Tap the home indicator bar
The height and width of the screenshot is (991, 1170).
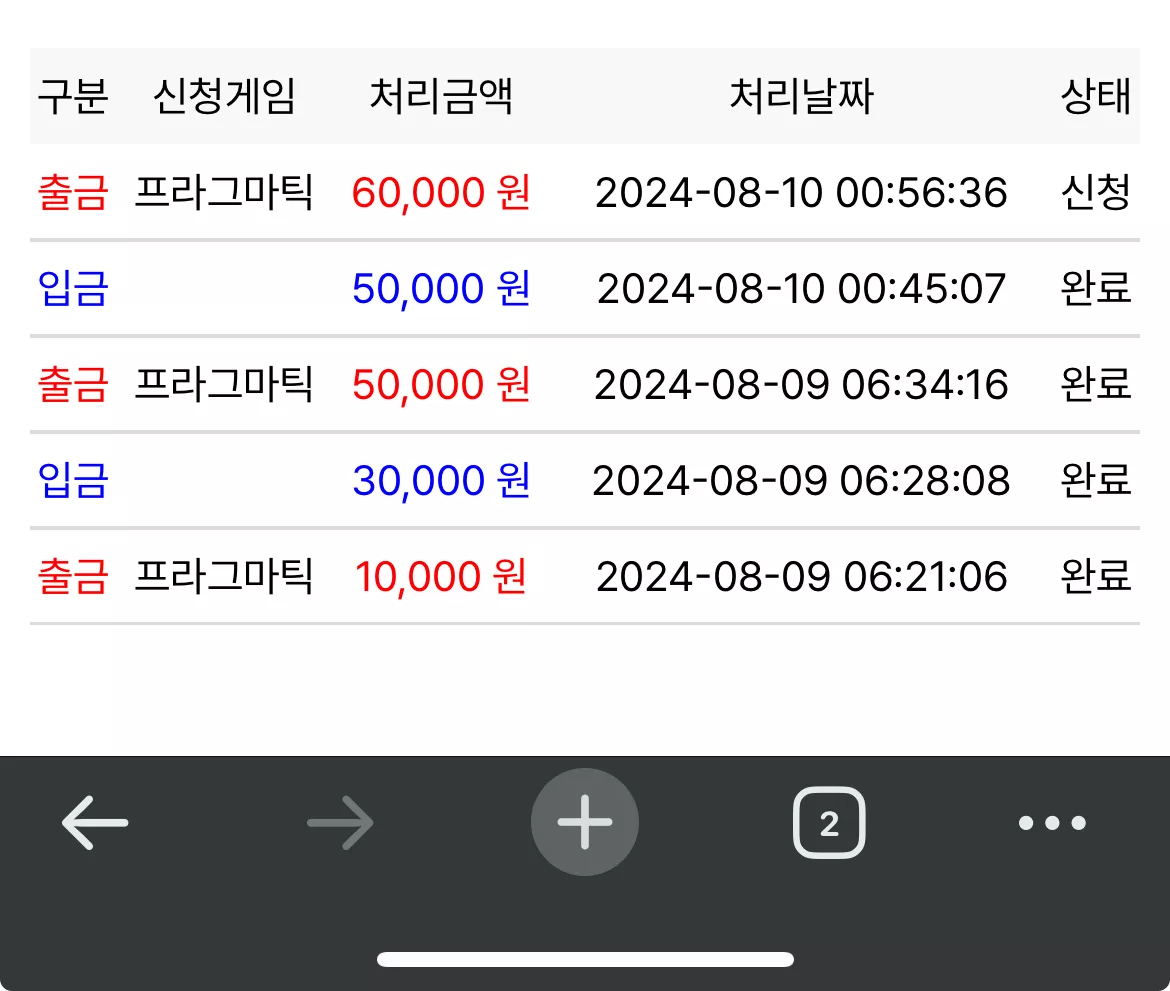coord(585,959)
